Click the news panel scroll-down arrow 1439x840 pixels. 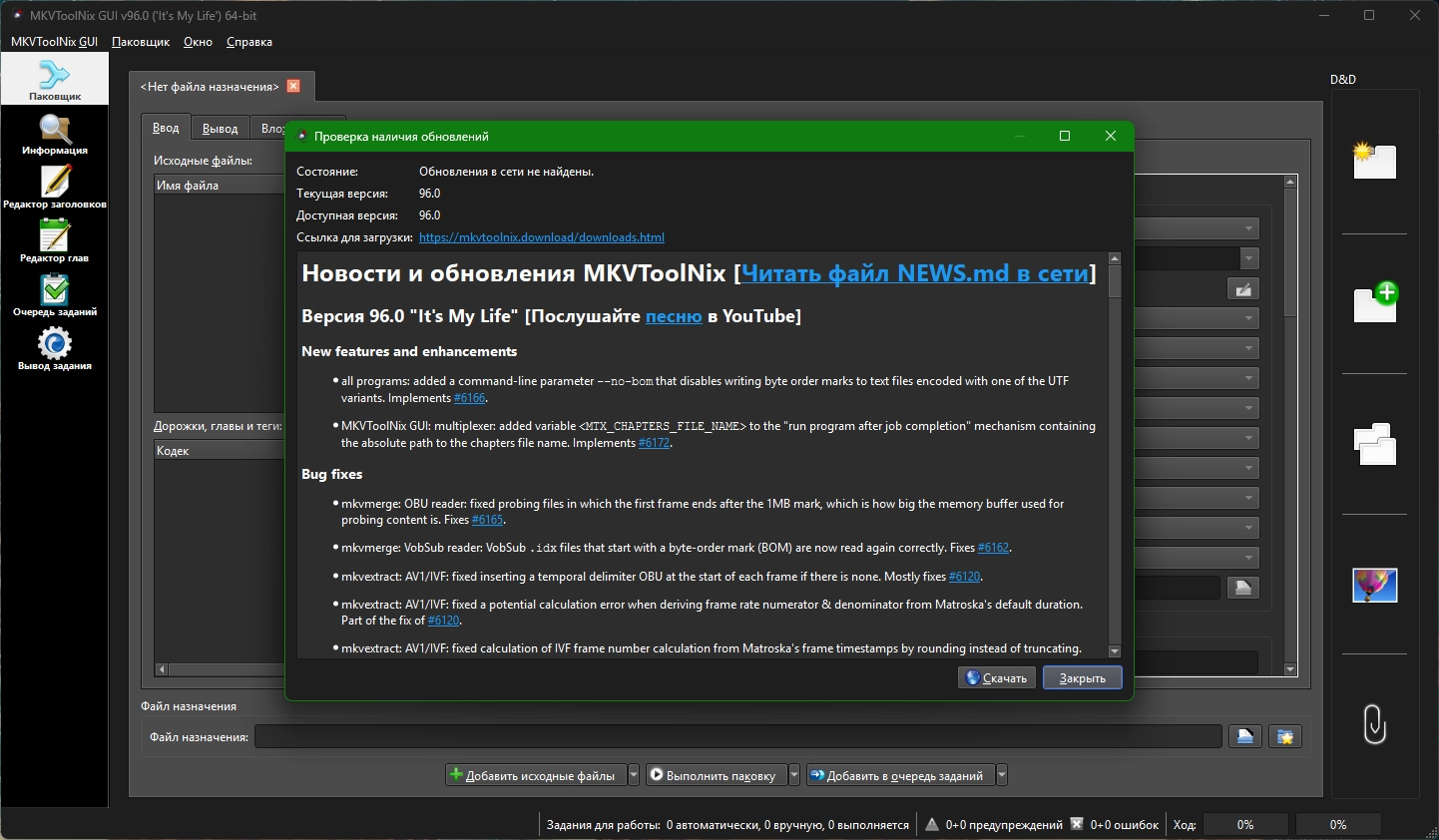[x=1115, y=651]
